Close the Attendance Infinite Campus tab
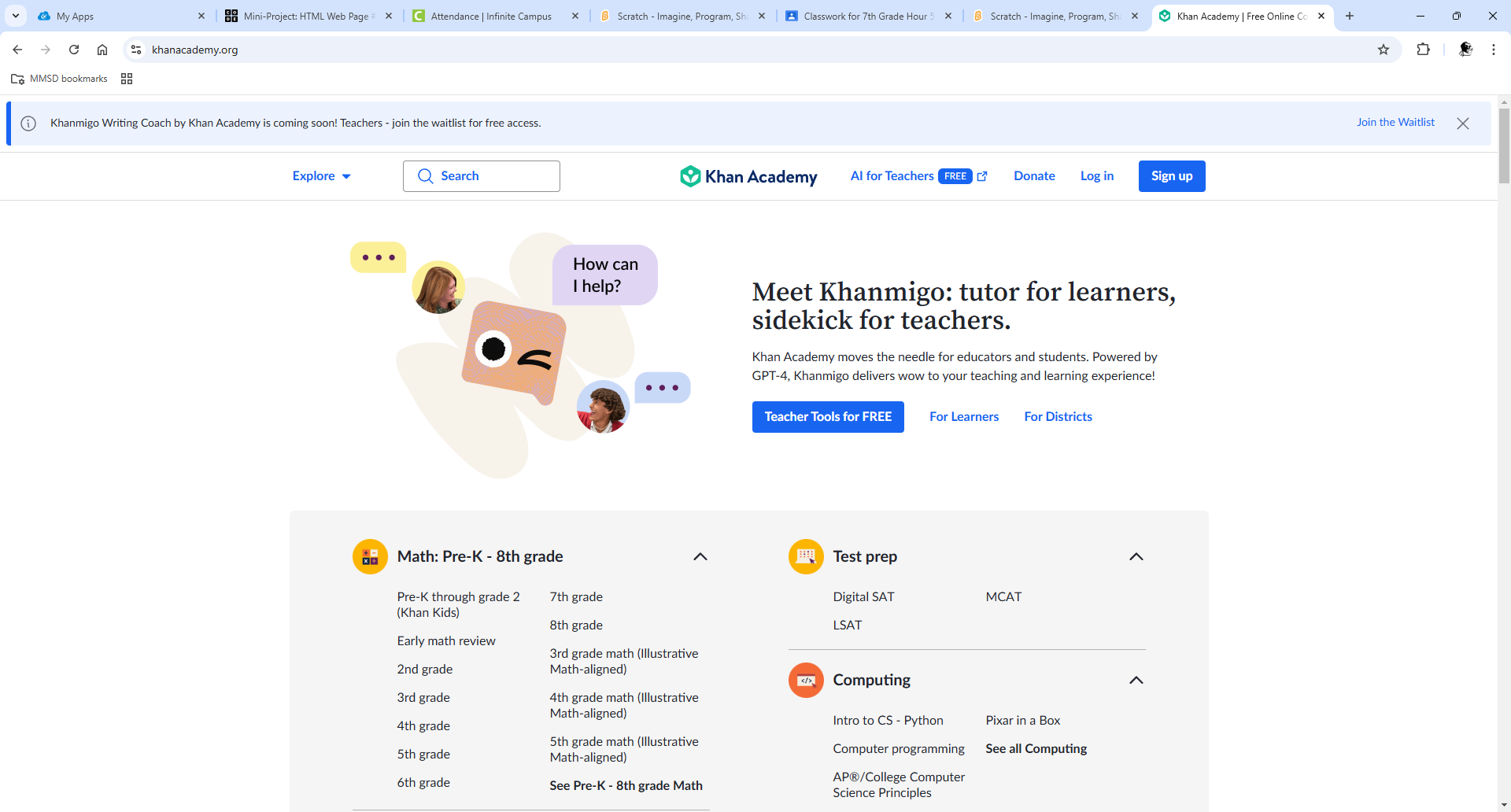The width and height of the screenshot is (1511, 812). (x=575, y=16)
